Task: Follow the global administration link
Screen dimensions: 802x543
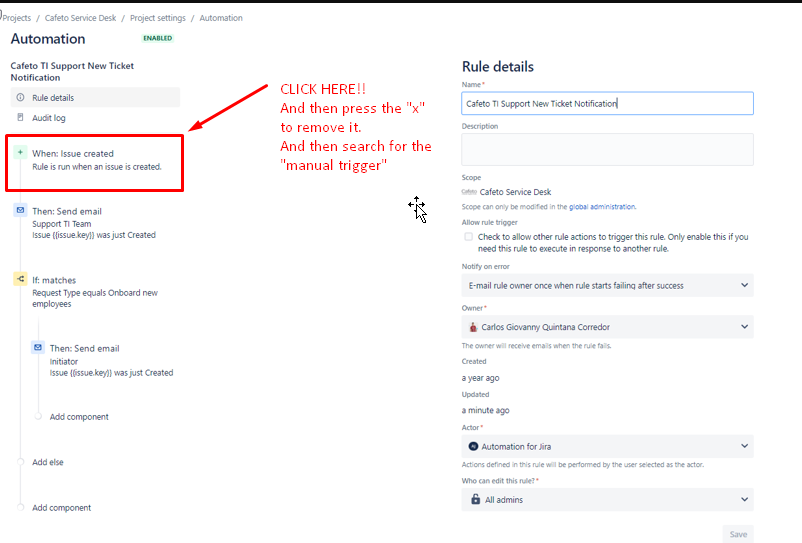Action: click(602, 207)
